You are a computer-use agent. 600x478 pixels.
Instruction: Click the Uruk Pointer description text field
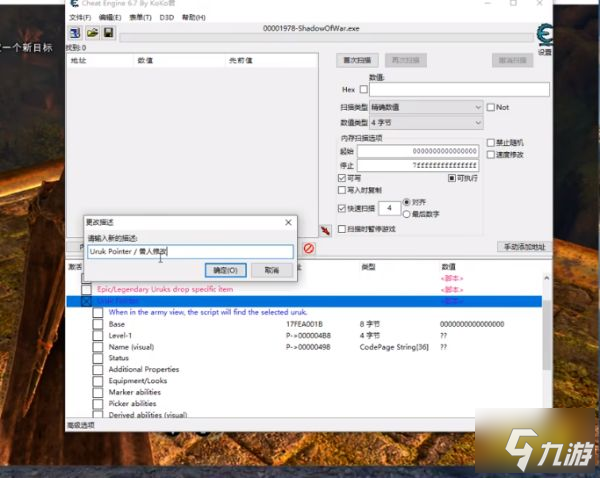[x=191, y=251]
